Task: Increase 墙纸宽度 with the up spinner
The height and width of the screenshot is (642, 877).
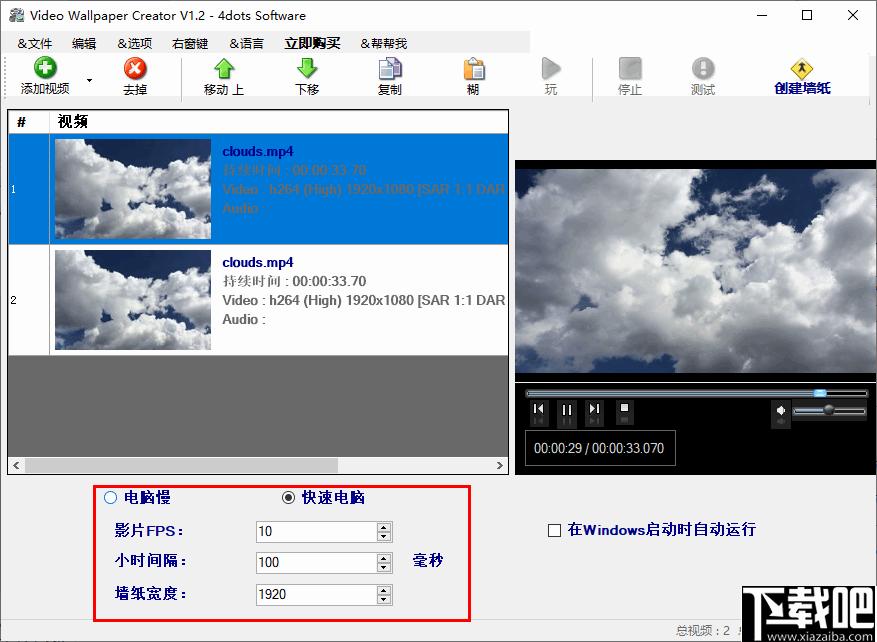Action: coord(384,590)
